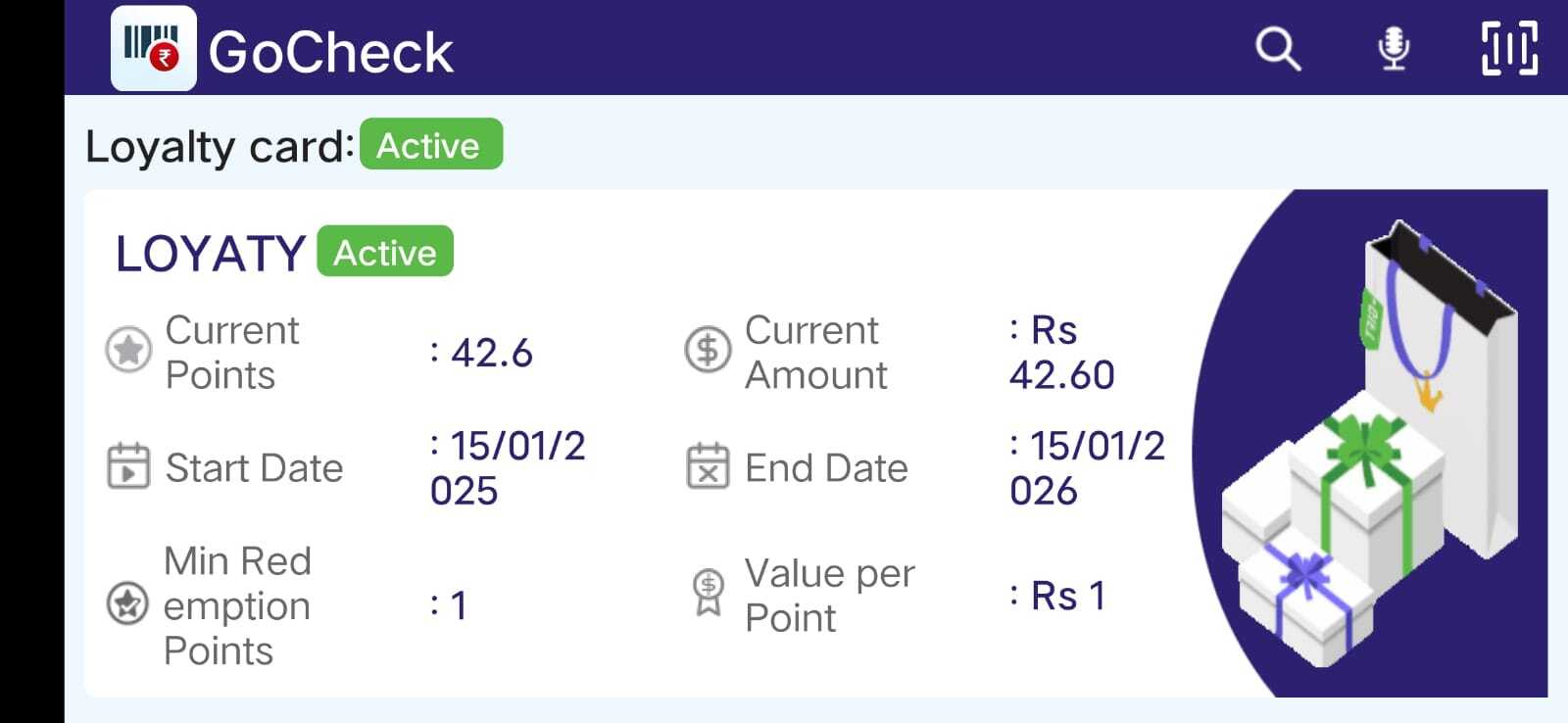The height and width of the screenshot is (723, 1568).
Task: Open the search magnifier icon
Action: (x=1278, y=48)
